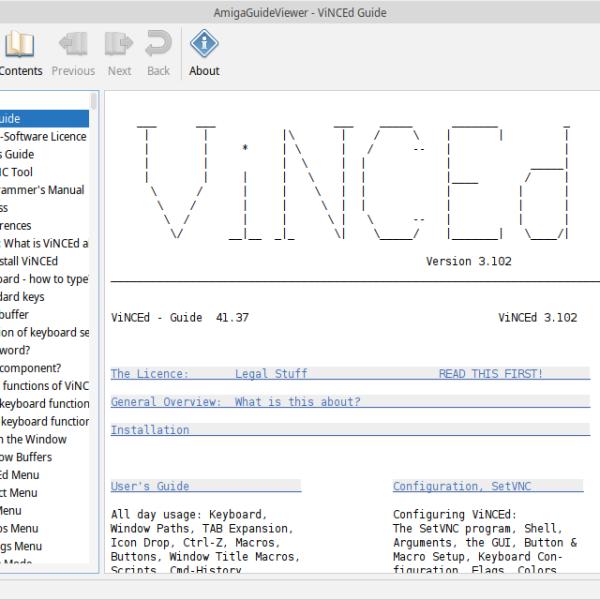Select the highlighted Guide entry in sidebar
Image resolution: width=600 pixels, height=600 pixels.
(x=44, y=119)
